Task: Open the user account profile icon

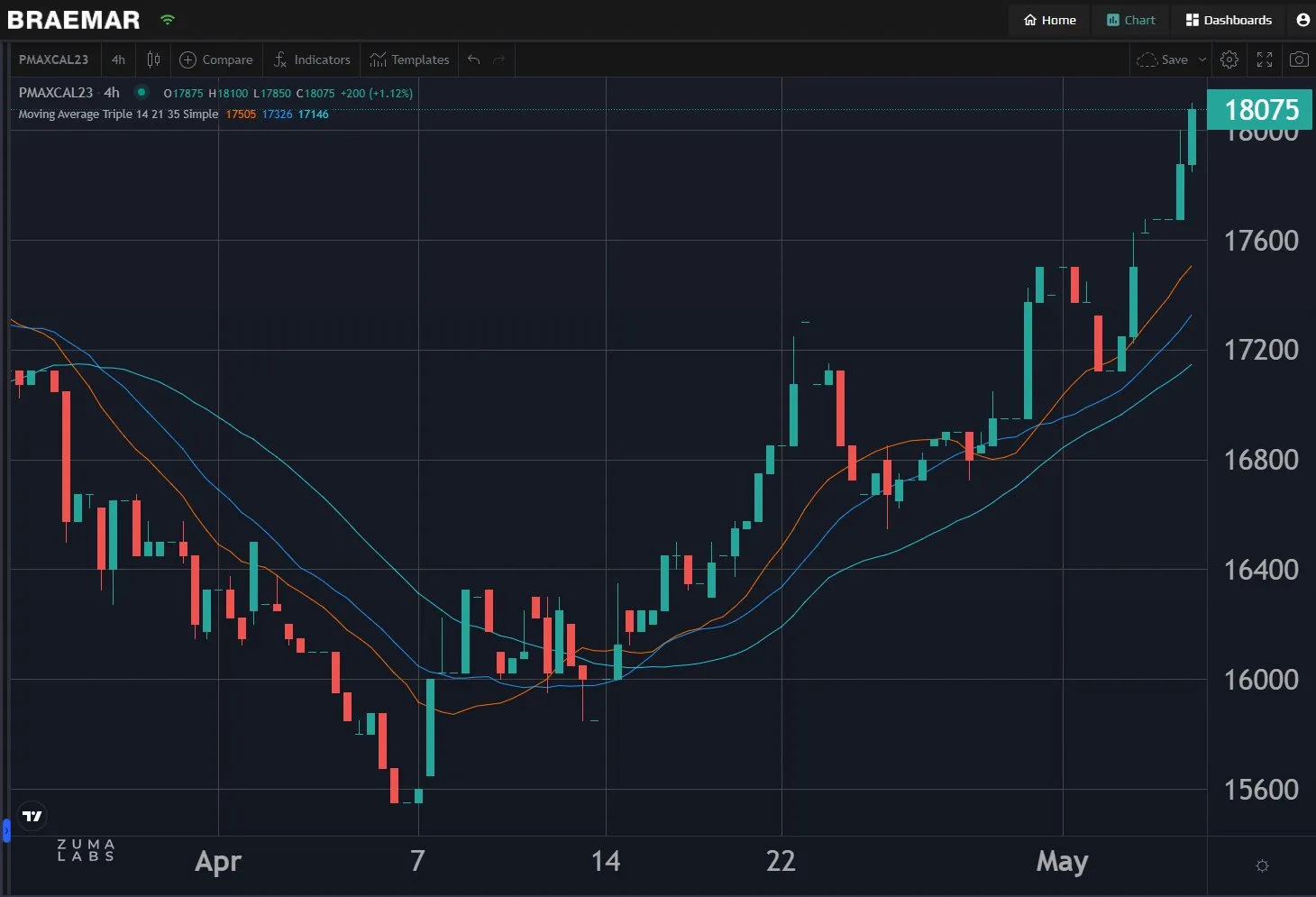Action: (x=1302, y=20)
